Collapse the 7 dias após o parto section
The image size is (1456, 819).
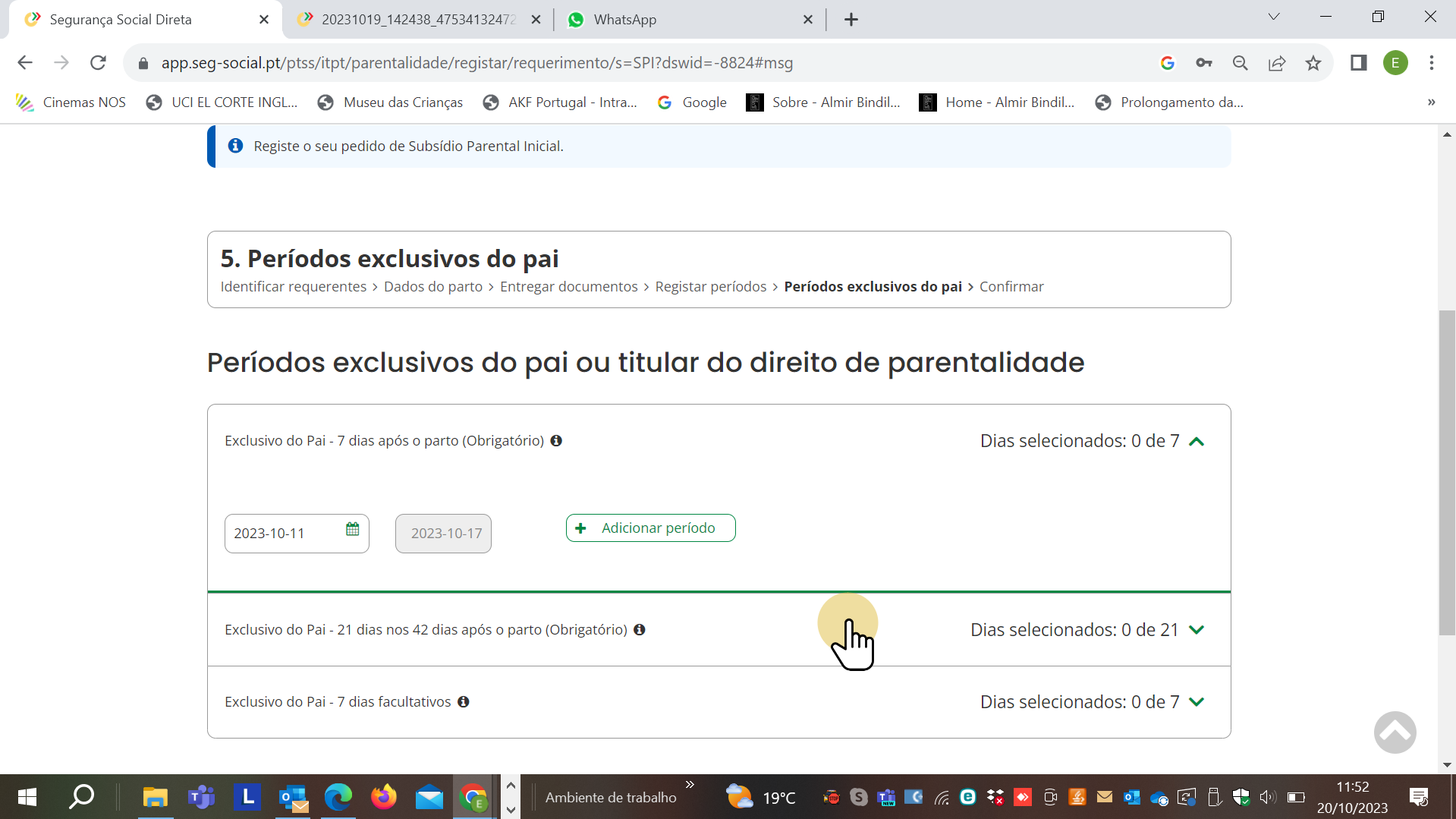[x=1197, y=442]
